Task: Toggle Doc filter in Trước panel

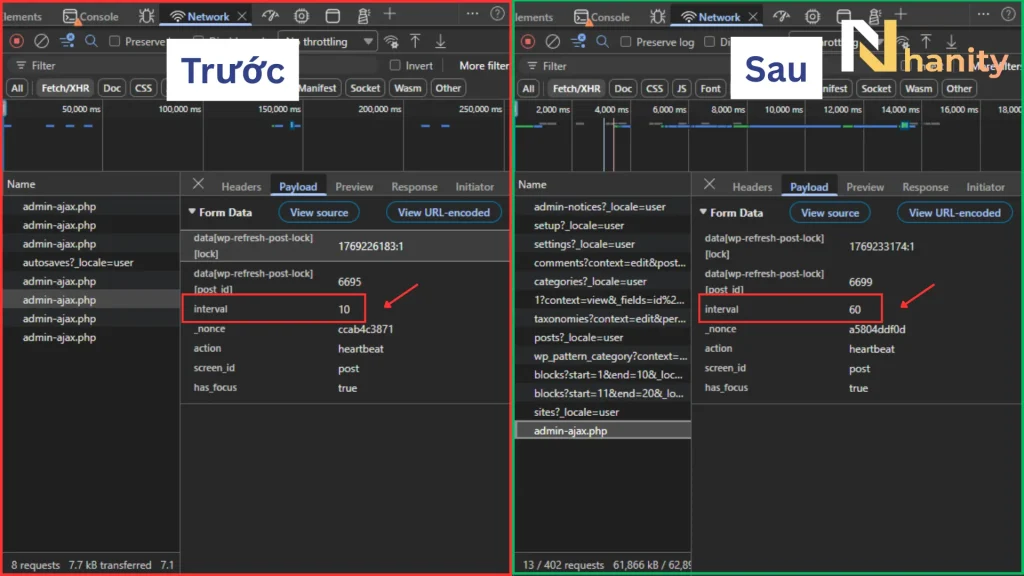Action: [x=112, y=88]
